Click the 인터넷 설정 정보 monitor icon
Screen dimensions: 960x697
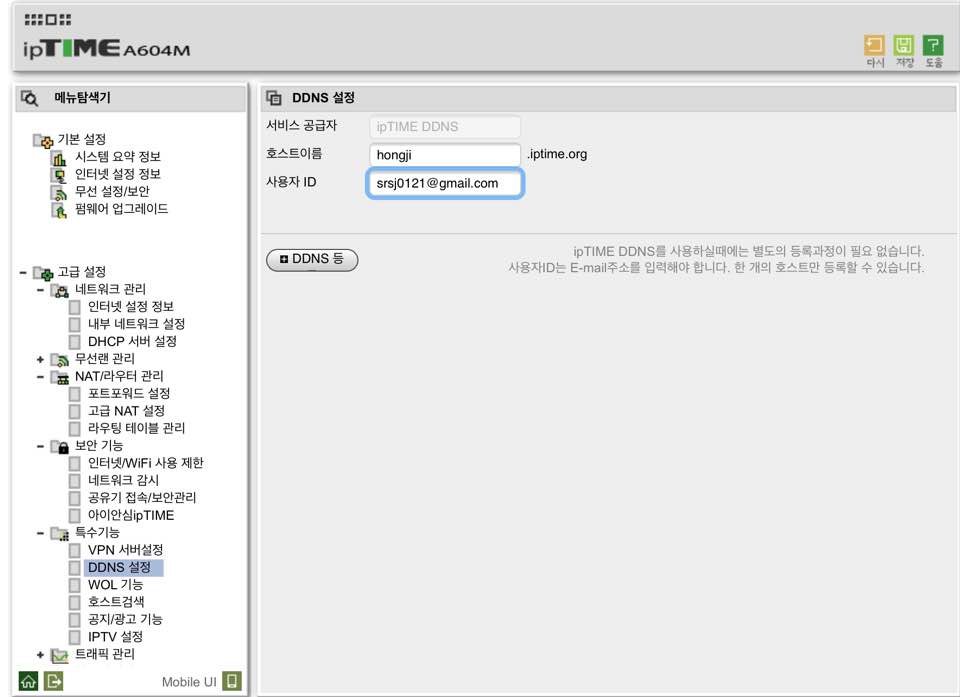59,175
